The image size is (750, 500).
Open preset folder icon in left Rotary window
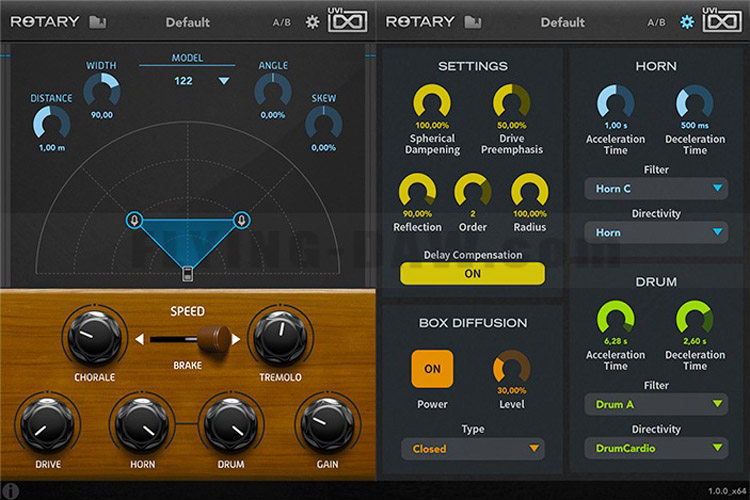(98, 22)
